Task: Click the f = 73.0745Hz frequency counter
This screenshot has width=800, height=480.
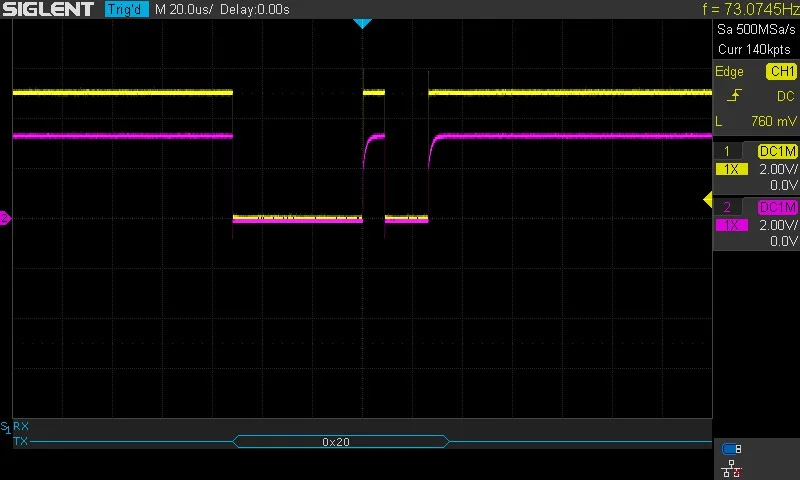Action: click(751, 9)
